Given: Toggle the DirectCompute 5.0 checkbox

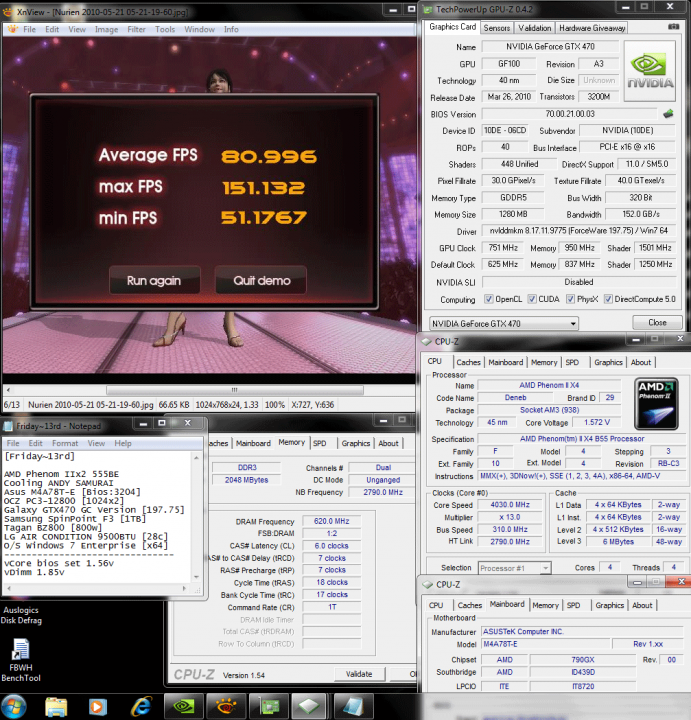Looking at the screenshot, I should (608, 299).
